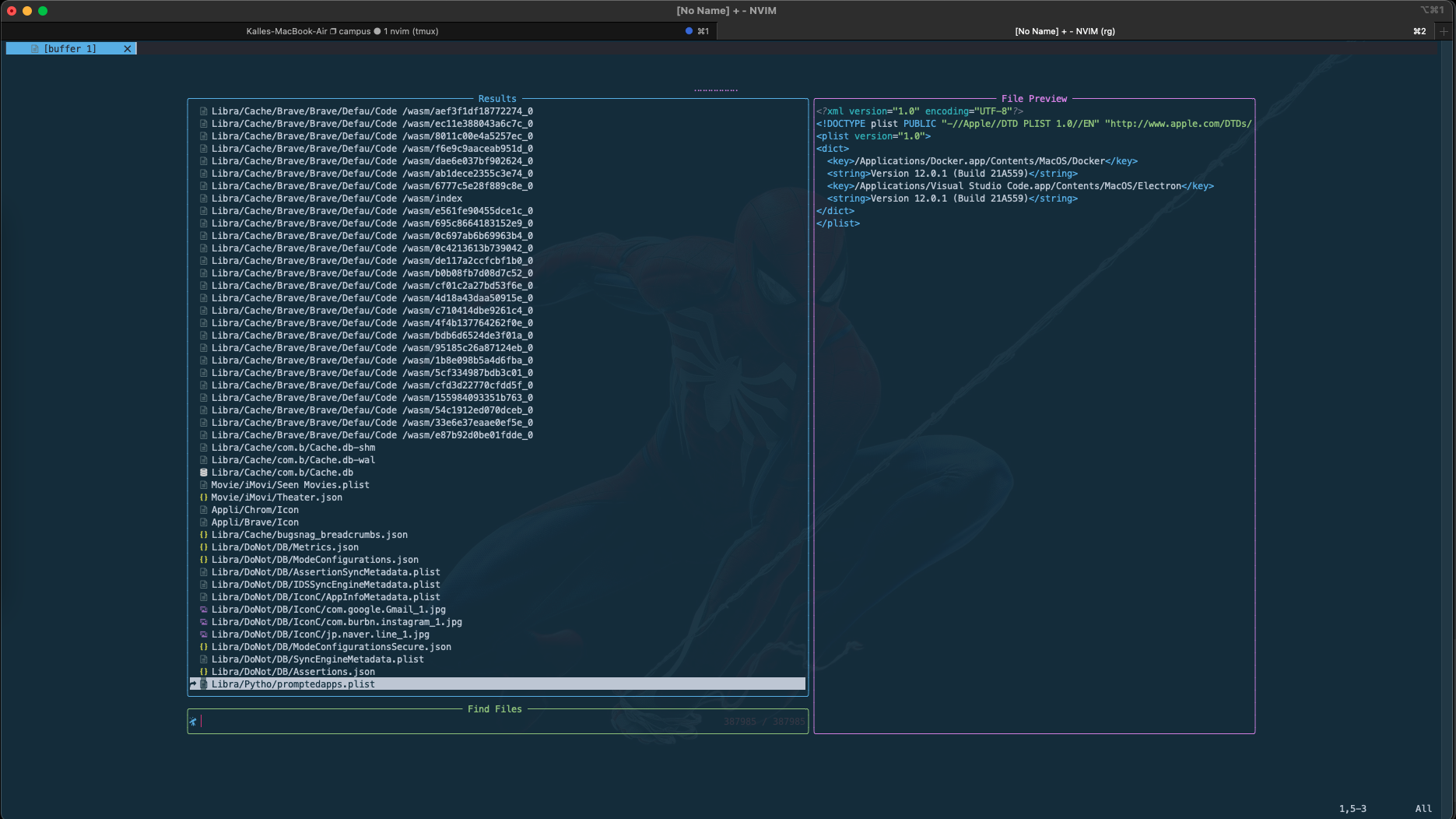Screen dimensions: 1456x819
Task: Click the JSON icon beside Metrics.json
Action: tap(204, 547)
